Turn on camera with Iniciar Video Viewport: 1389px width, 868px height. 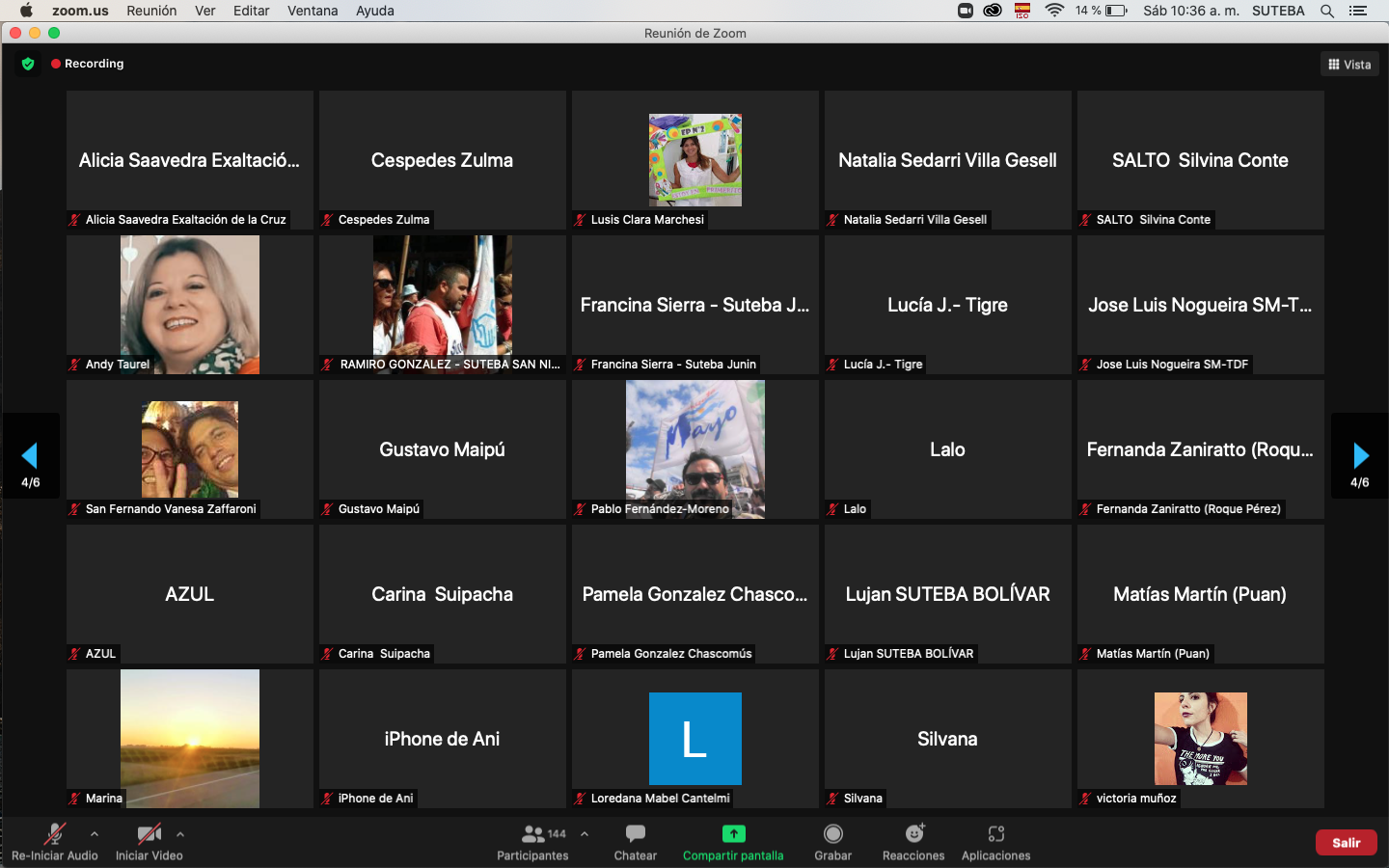(149, 835)
